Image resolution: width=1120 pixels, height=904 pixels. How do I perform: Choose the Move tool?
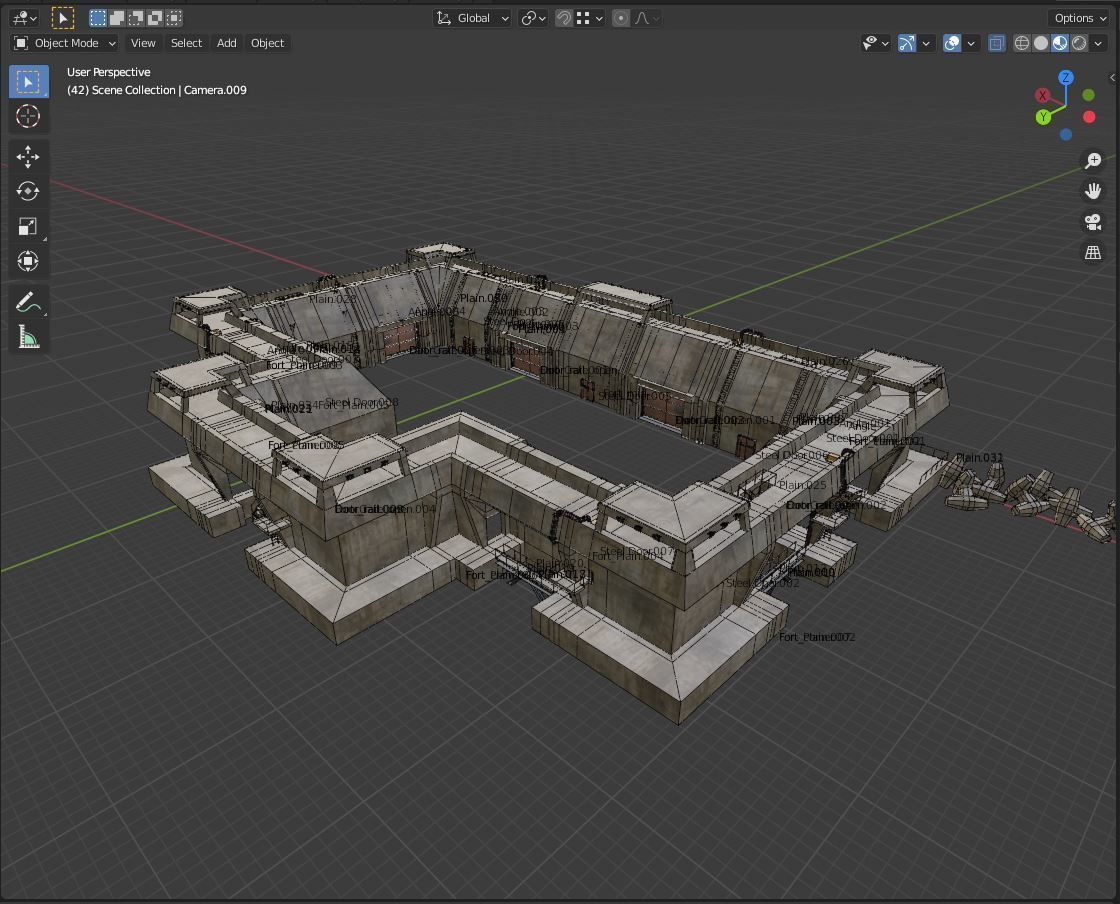tap(28, 156)
